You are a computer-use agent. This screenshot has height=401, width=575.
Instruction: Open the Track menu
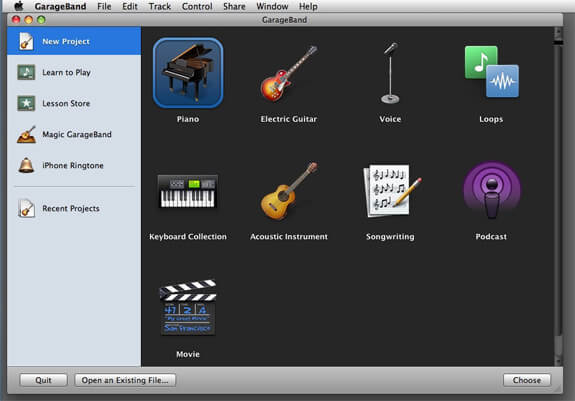pyautogui.click(x=160, y=6)
